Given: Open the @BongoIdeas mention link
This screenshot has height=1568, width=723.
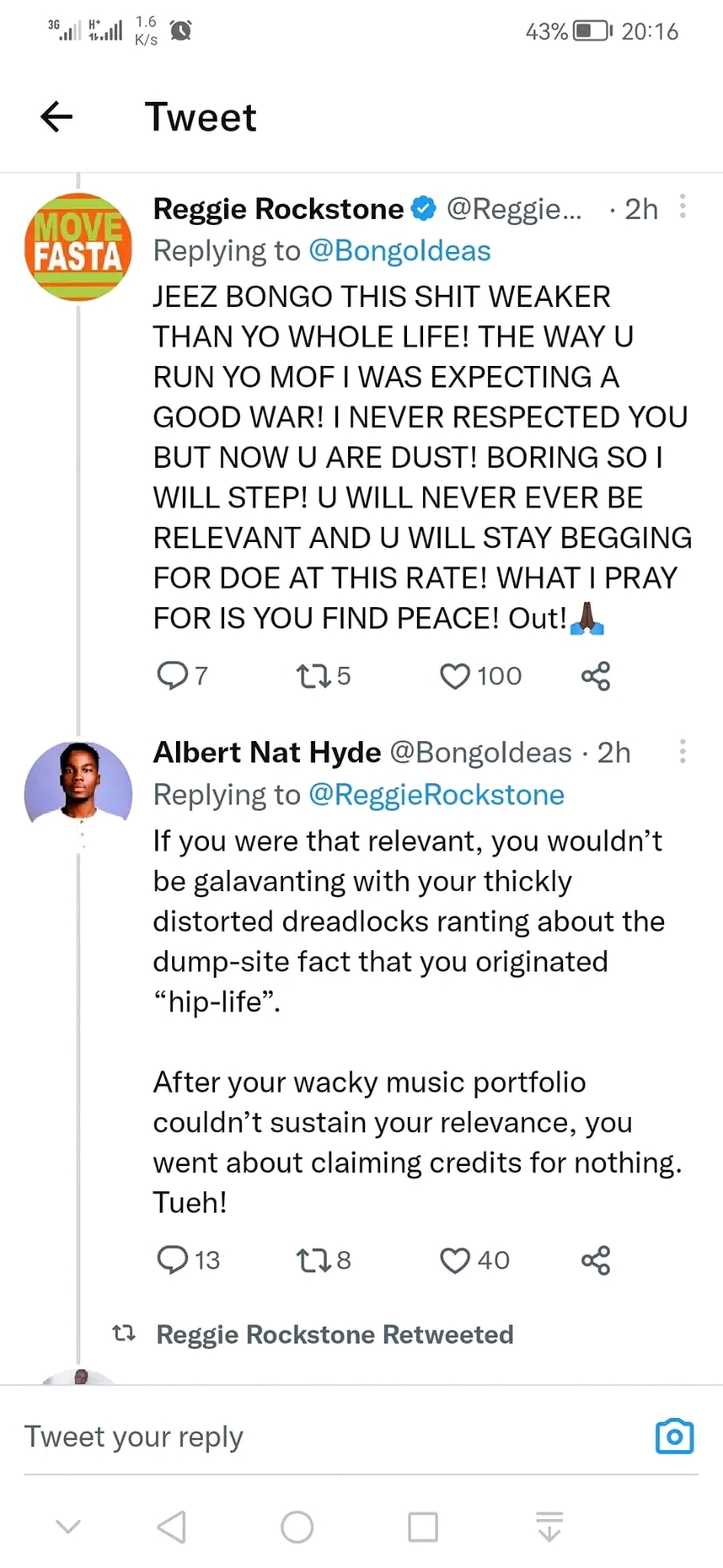Looking at the screenshot, I should tap(399, 251).
